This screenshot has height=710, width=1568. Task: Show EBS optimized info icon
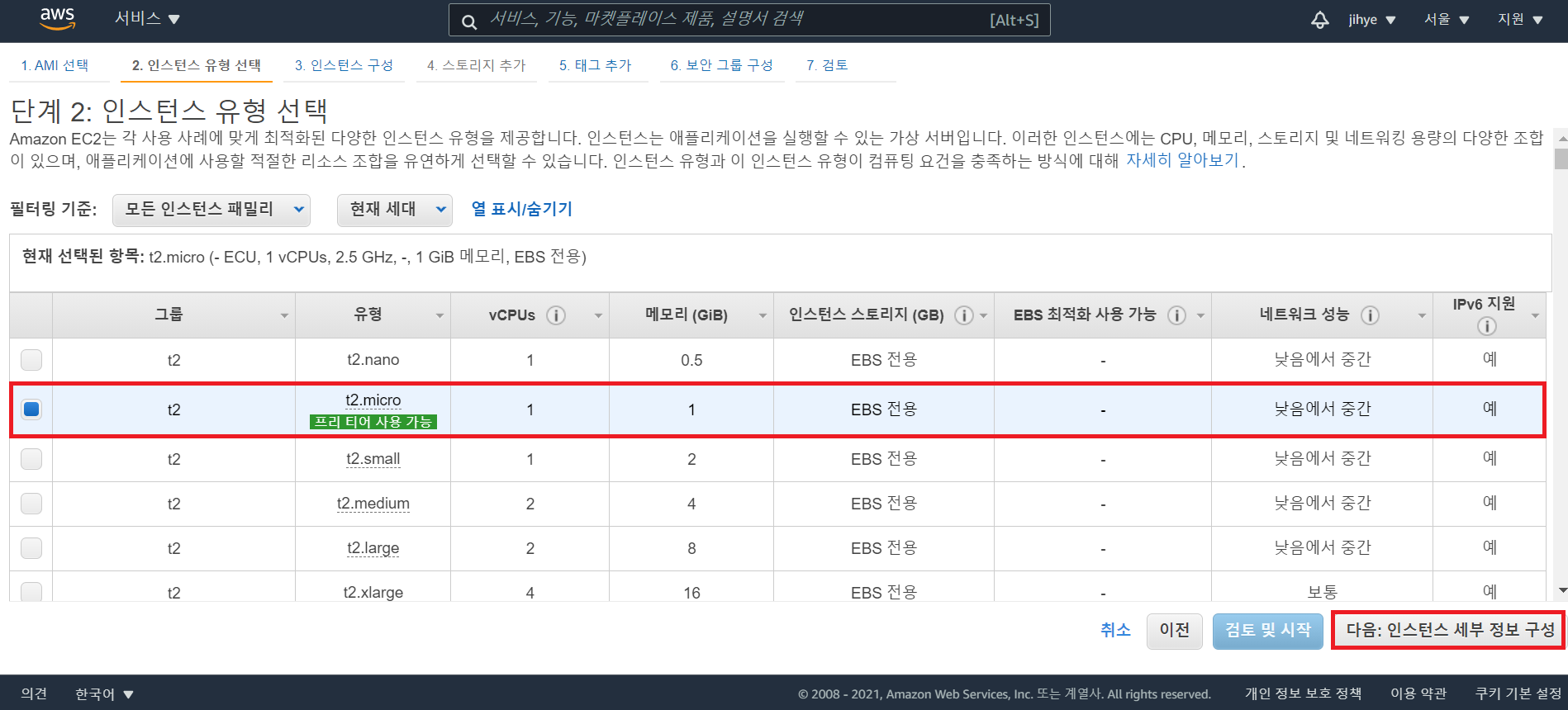[1176, 315]
